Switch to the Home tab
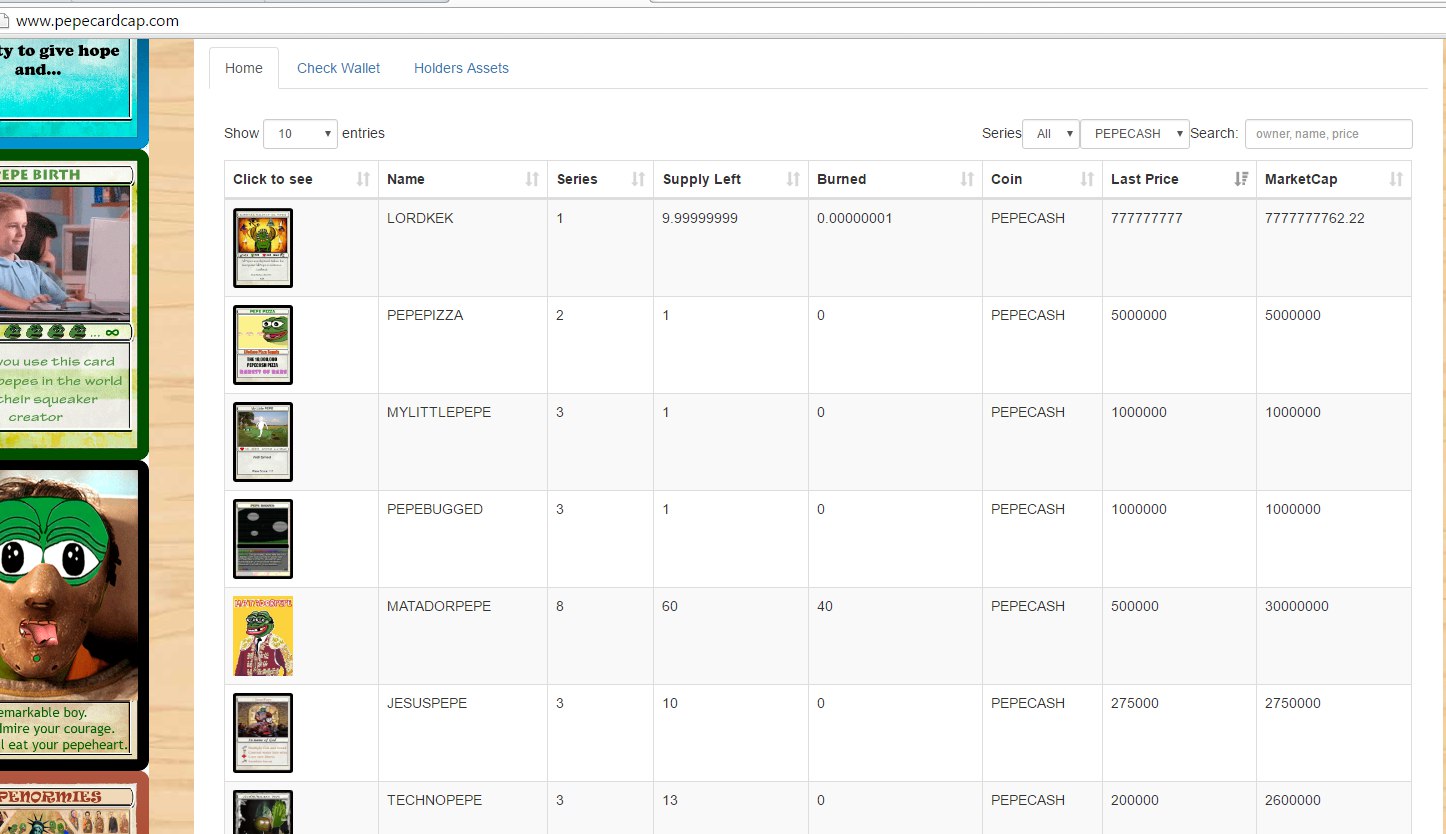1446x834 pixels. click(244, 68)
